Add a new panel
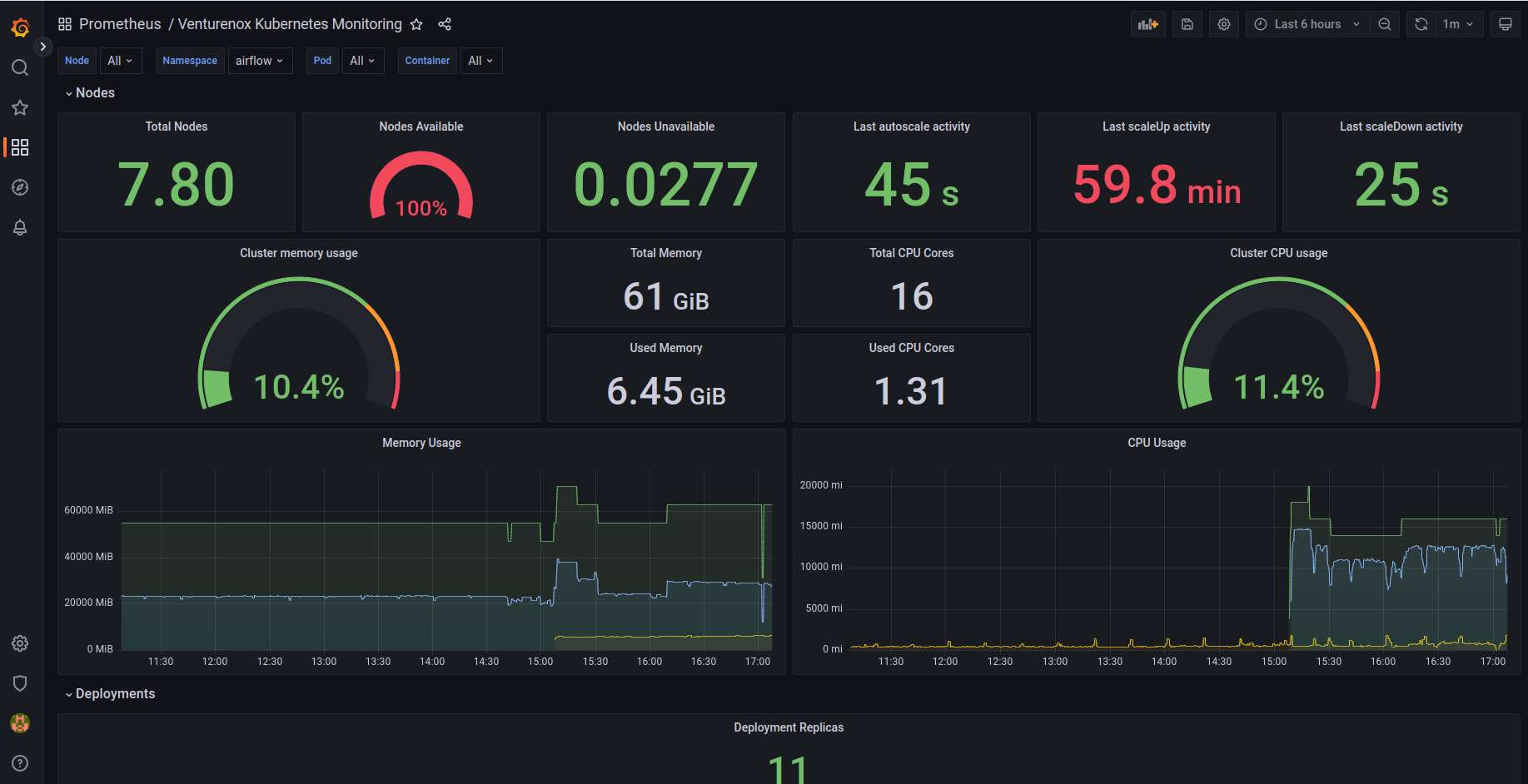This screenshot has height=784, width=1528. point(1148,24)
